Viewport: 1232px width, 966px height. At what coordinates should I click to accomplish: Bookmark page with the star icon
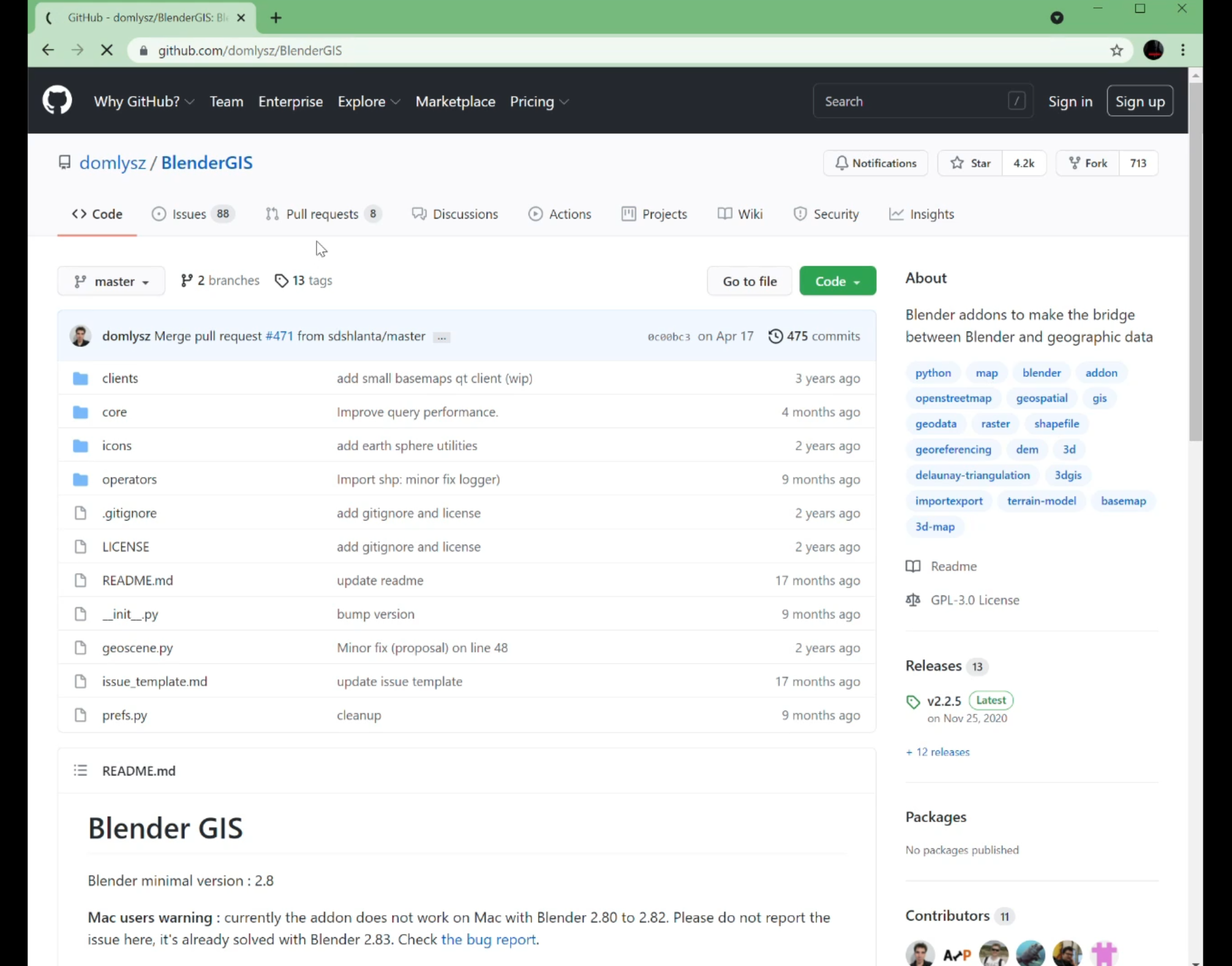1116,50
